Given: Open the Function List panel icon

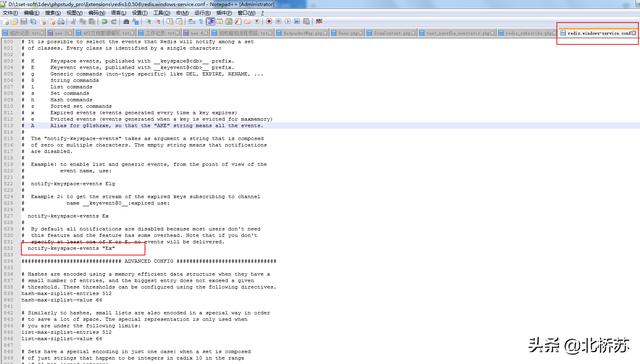Looking at the screenshot, I should click(238, 22).
